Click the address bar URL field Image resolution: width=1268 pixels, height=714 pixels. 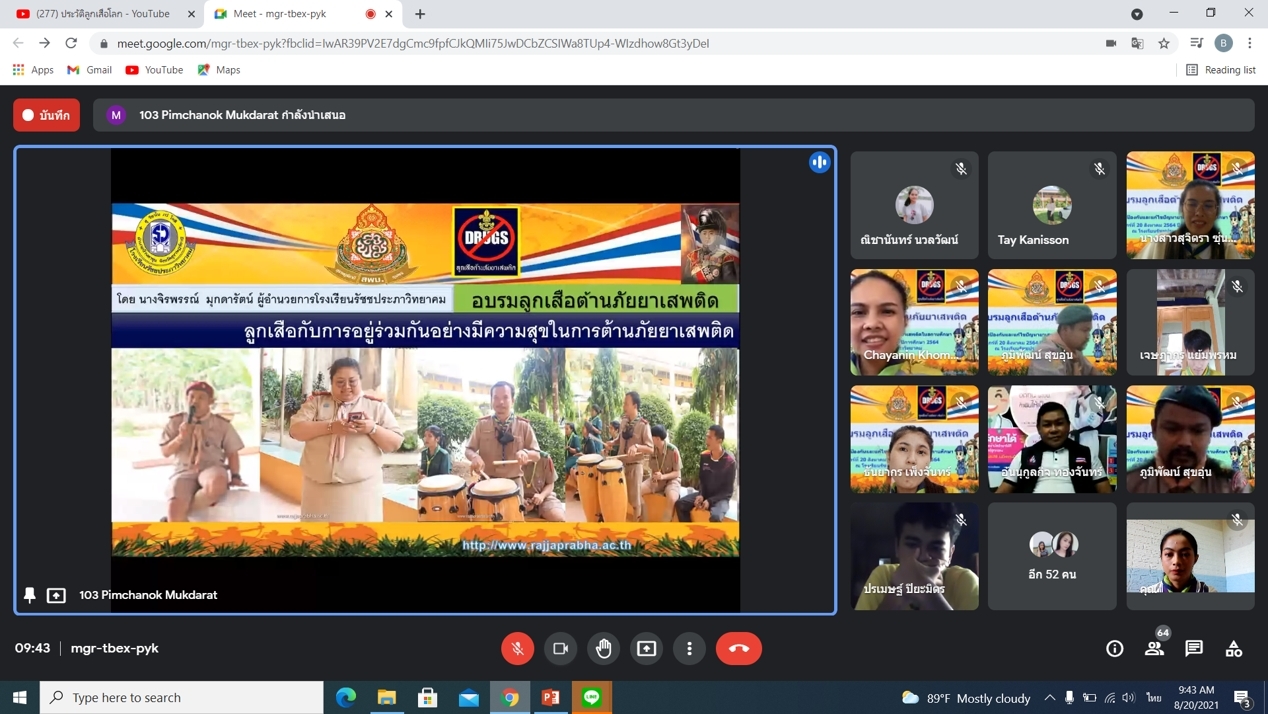[x=600, y=43]
